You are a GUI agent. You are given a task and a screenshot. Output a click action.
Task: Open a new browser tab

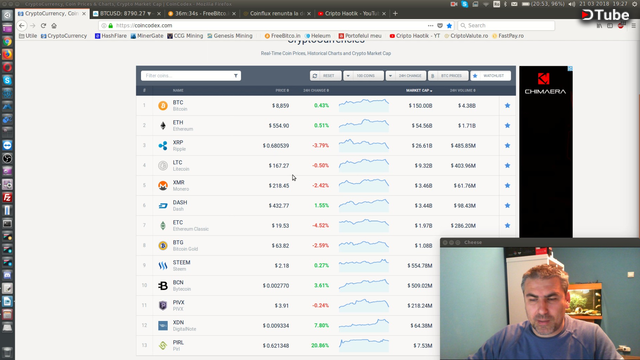(x=395, y=13)
